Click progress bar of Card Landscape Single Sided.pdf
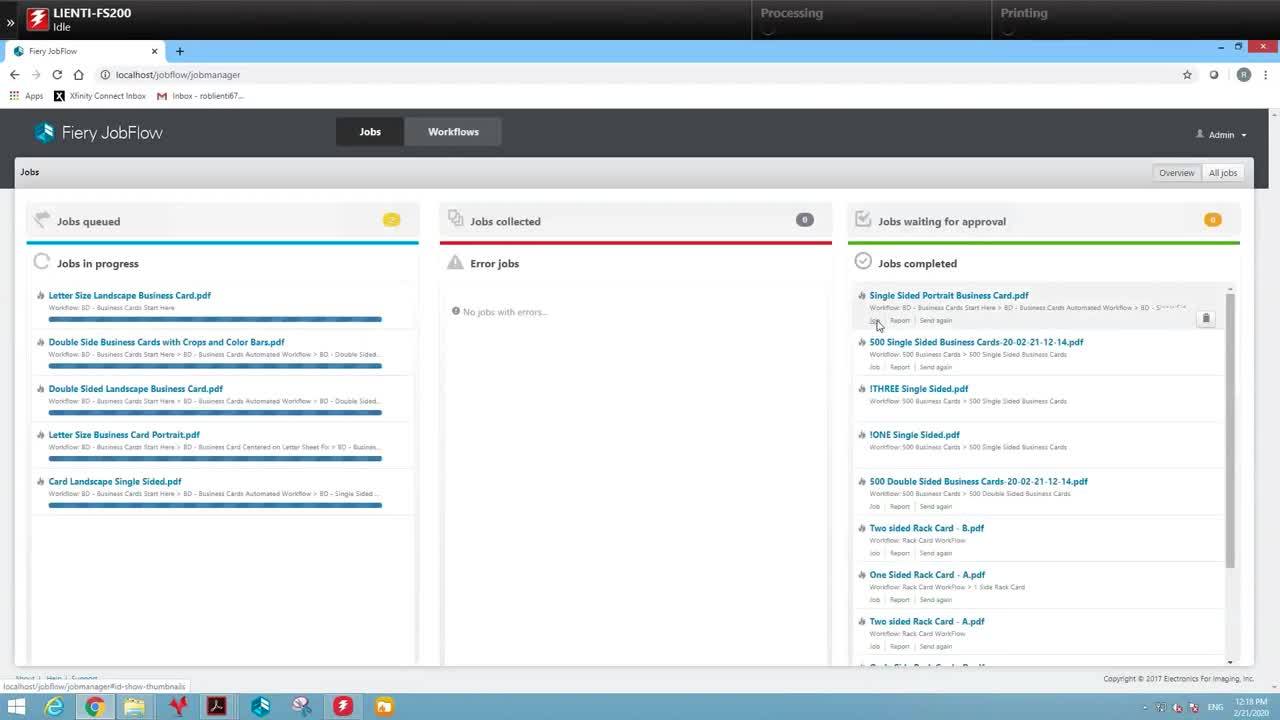 (215, 505)
